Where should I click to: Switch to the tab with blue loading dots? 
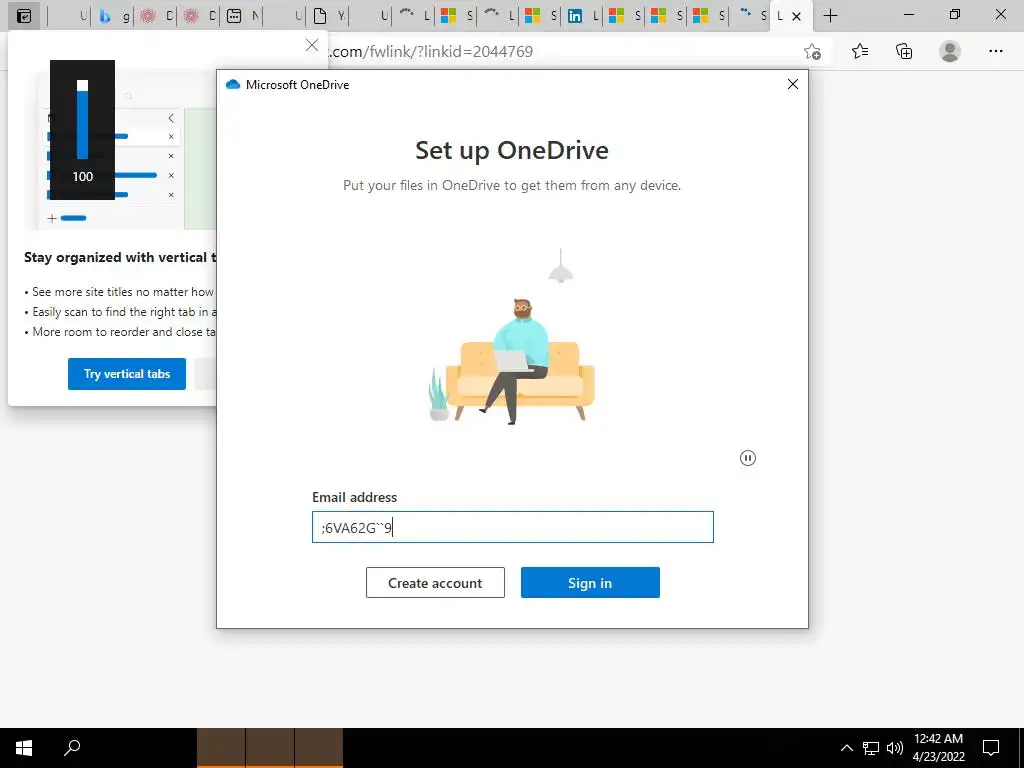click(x=751, y=16)
